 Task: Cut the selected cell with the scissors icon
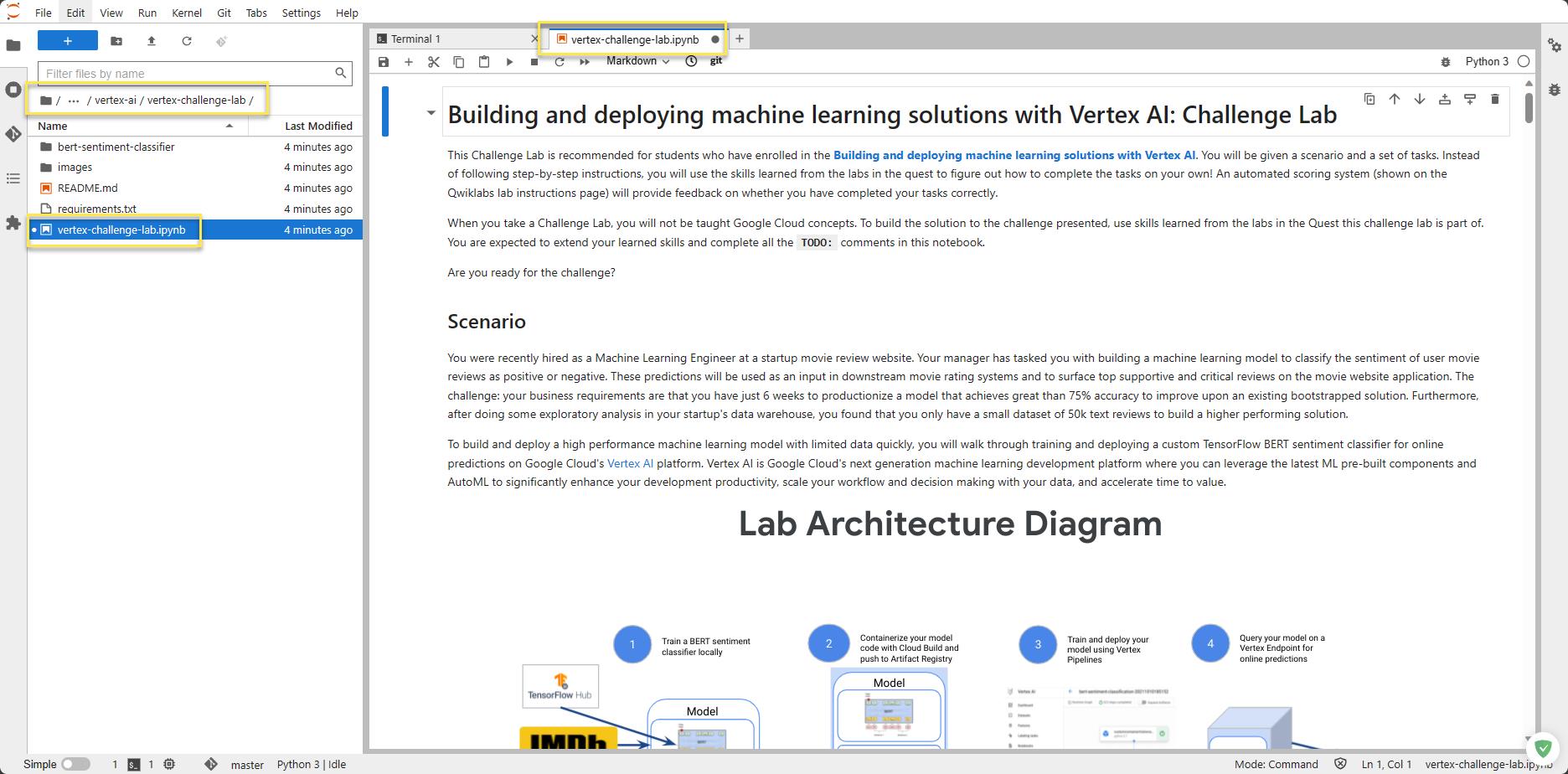click(x=434, y=62)
